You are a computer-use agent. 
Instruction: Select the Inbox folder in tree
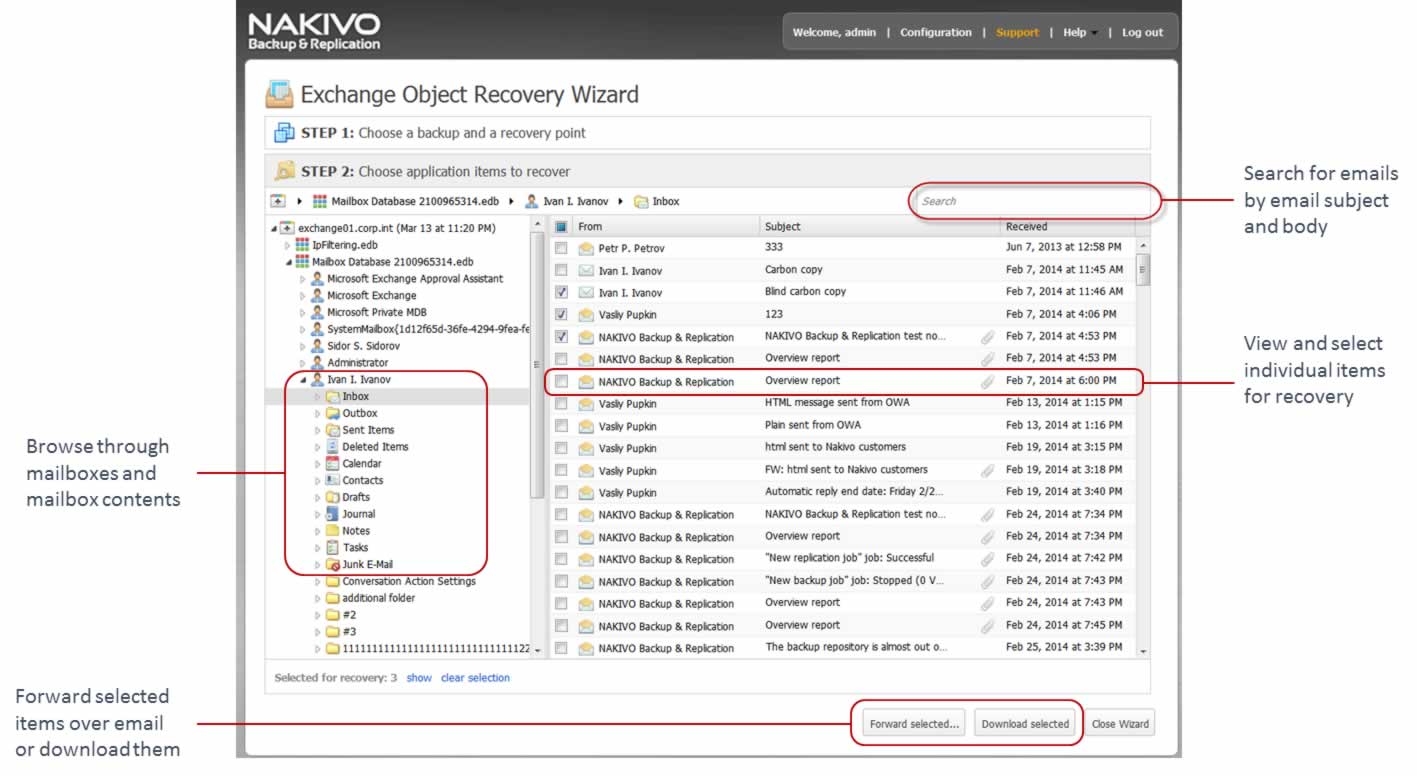(356, 397)
